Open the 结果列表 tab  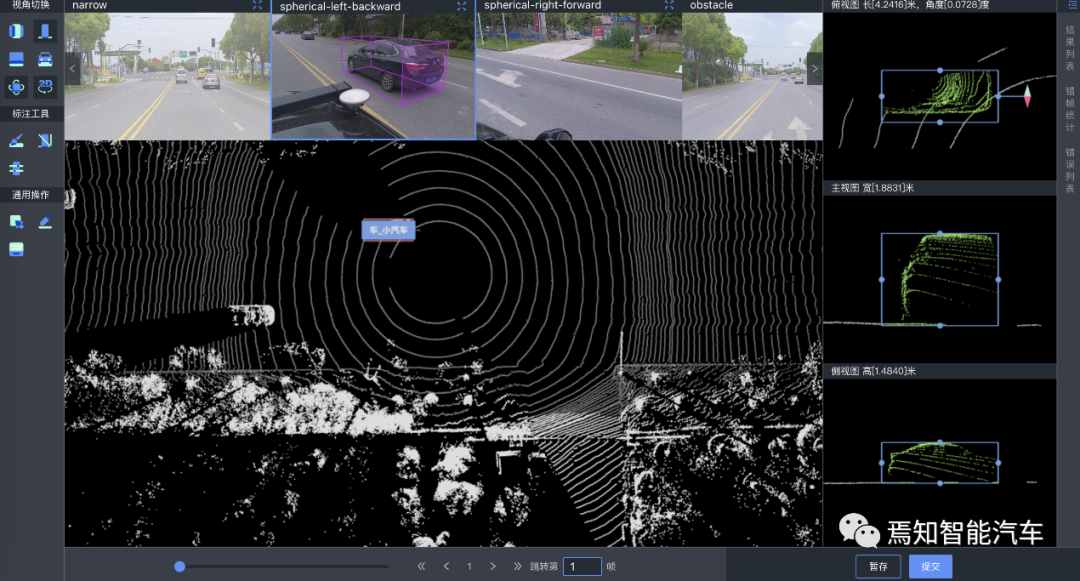tap(1069, 48)
